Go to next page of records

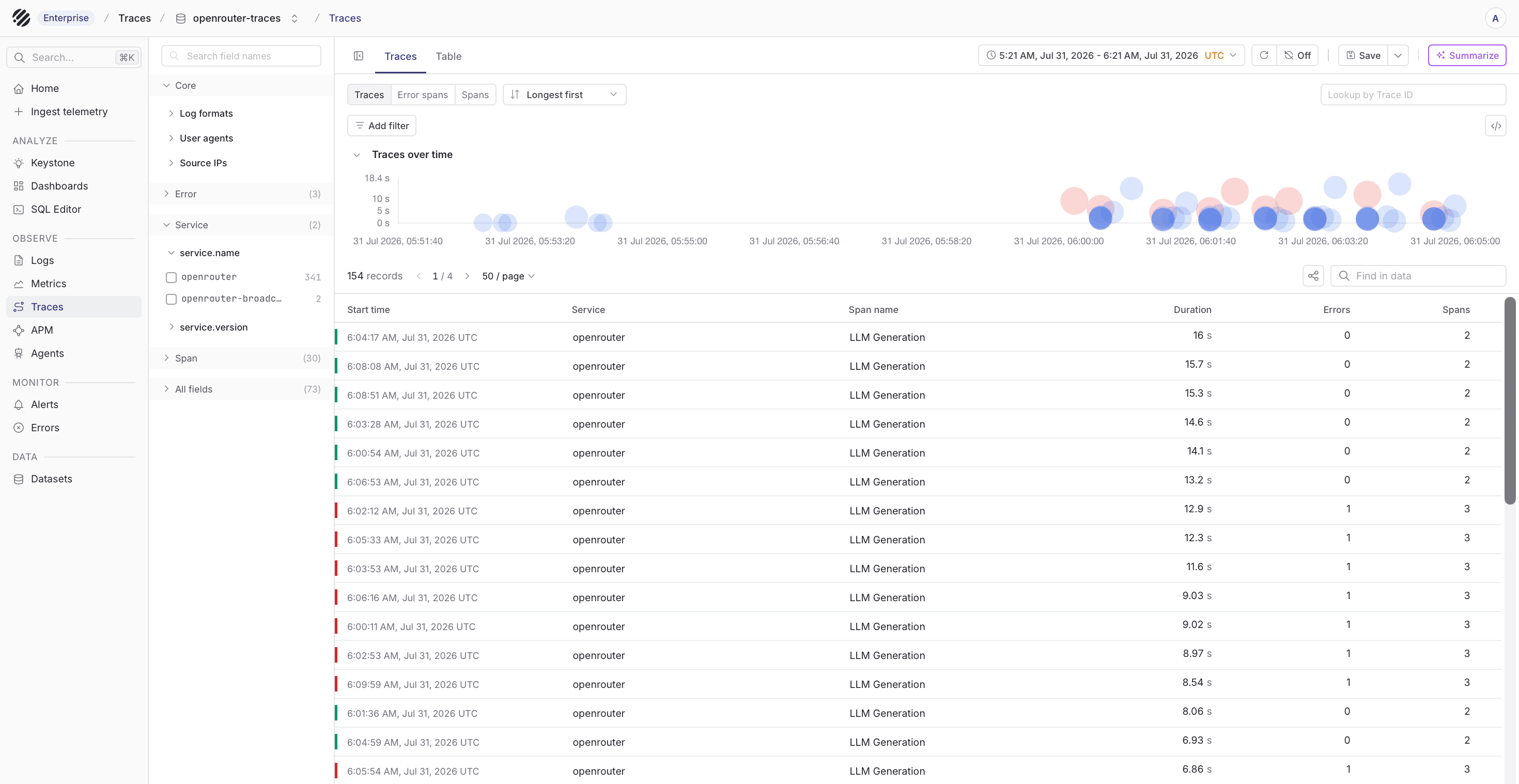click(467, 276)
